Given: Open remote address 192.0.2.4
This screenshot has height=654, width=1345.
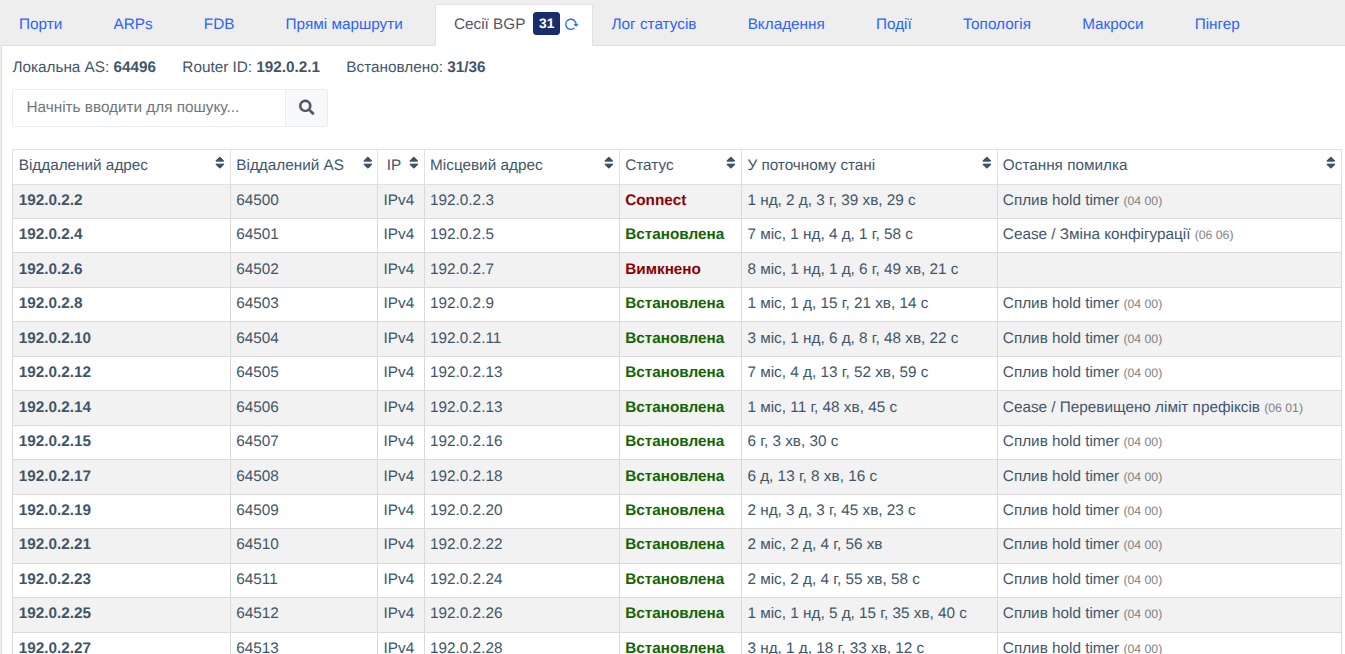Looking at the screenshot, I should 51,234.
